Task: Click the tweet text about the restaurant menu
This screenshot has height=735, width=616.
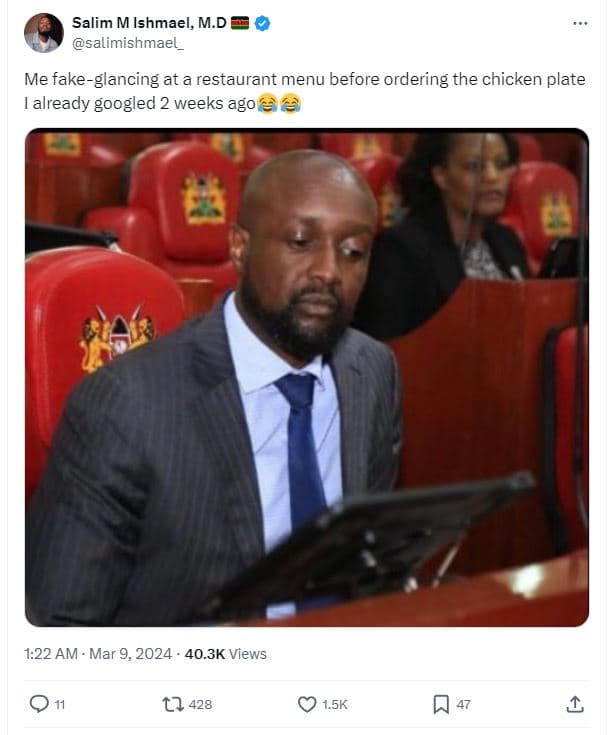Action: click(305, 91)
